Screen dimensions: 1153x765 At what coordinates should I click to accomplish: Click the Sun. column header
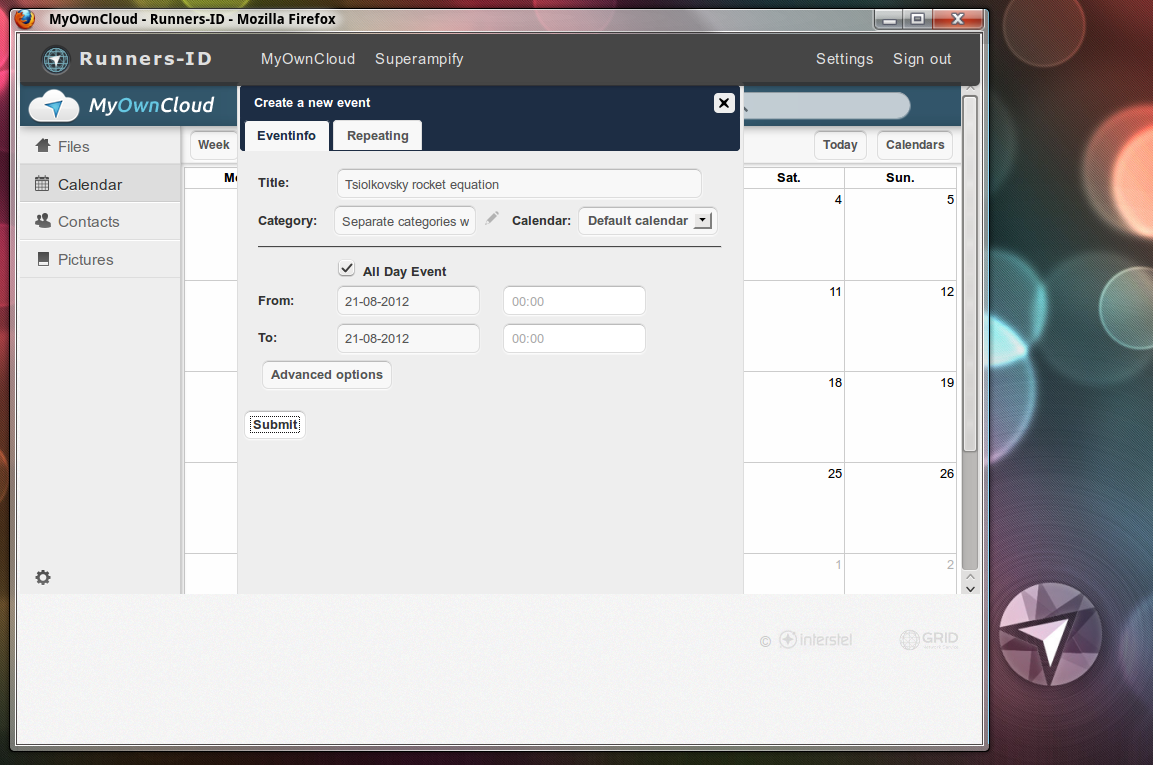pyautogui.click(x=900, y=177)
